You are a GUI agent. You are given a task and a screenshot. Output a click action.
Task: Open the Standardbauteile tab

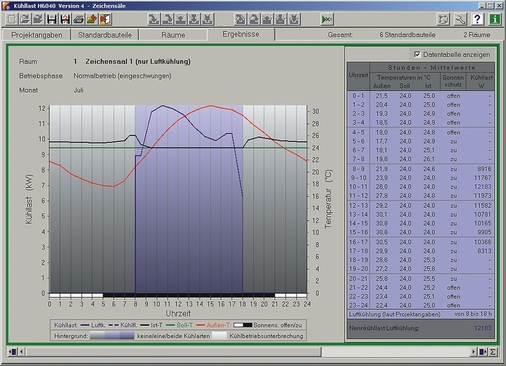point(105,35)
